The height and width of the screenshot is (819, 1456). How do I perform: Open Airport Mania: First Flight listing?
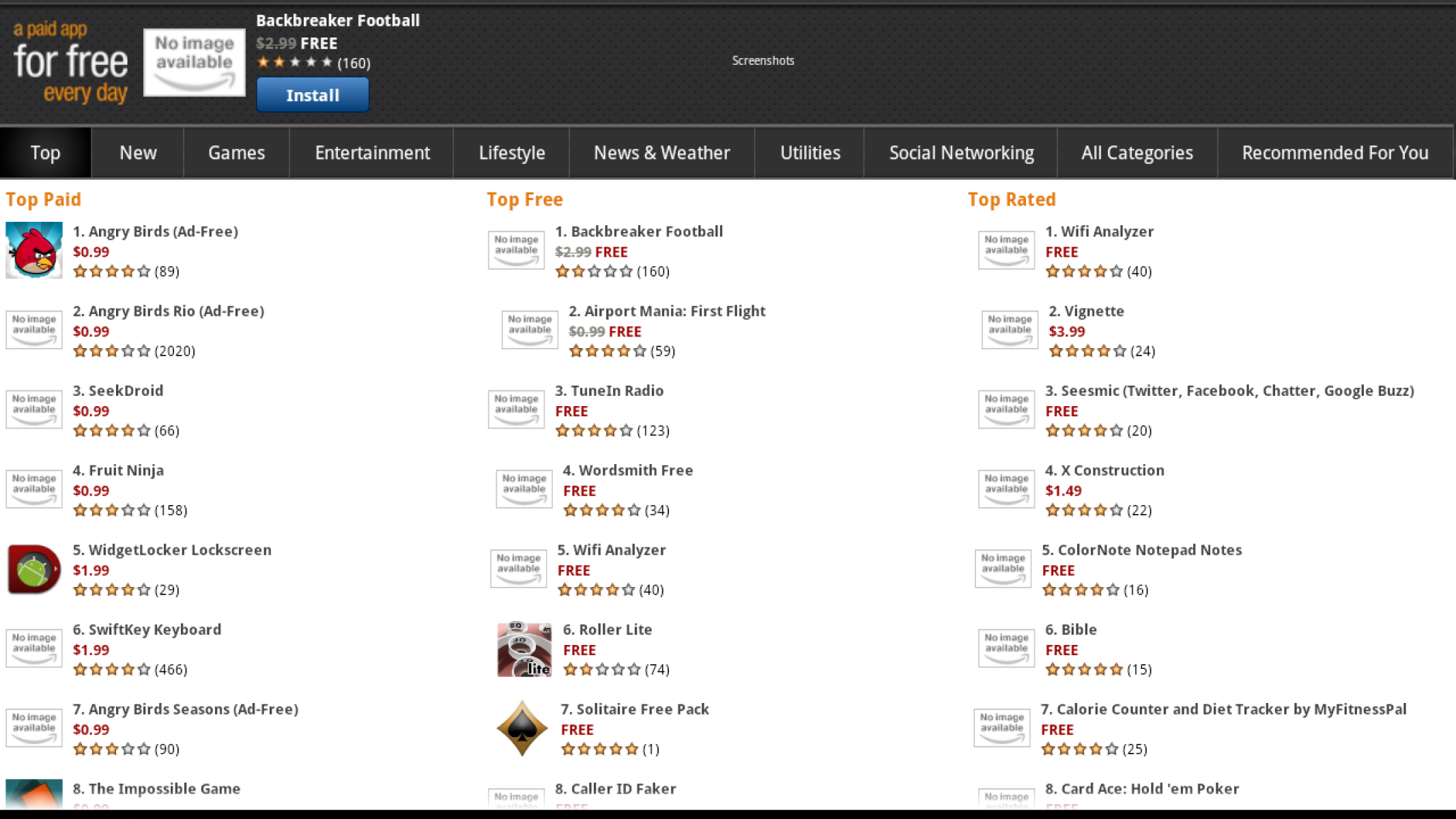(x=667, y=311)
